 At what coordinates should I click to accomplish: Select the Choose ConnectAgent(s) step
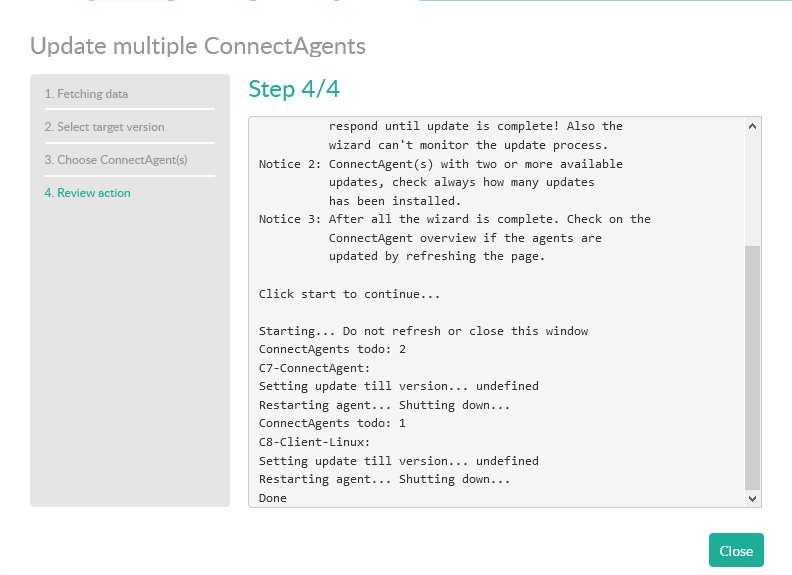pyautogui.click(x=115, y=160)
